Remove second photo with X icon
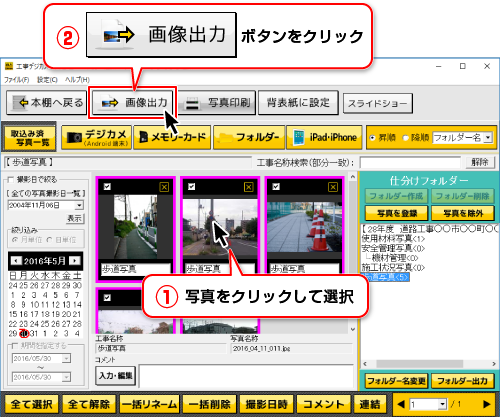500x417 pixels. click(x=249, y=187)
